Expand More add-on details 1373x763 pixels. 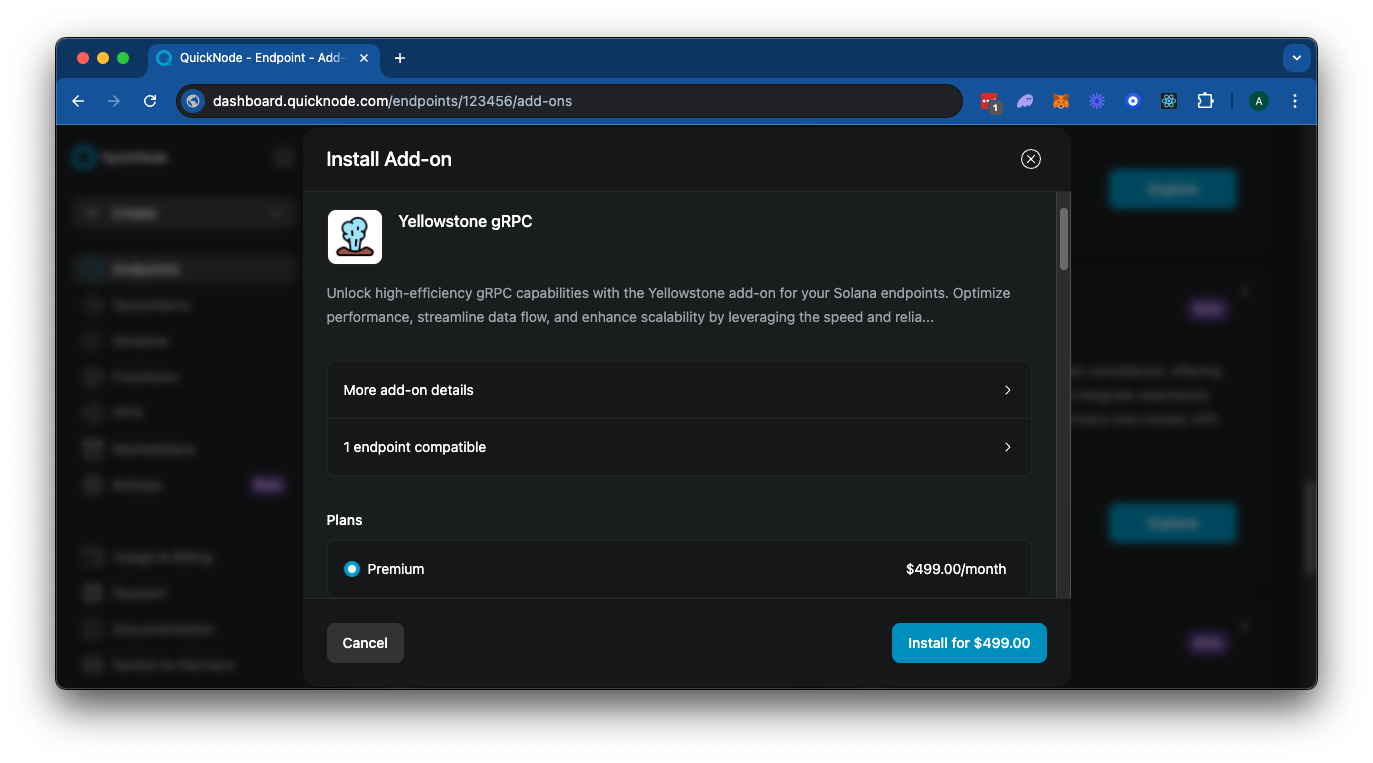679,390
